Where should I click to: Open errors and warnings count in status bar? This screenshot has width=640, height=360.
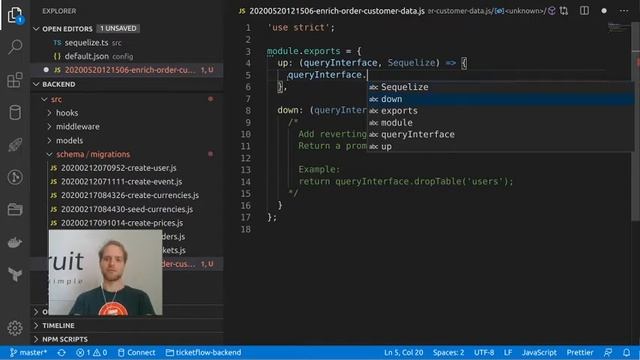point(91,353)
